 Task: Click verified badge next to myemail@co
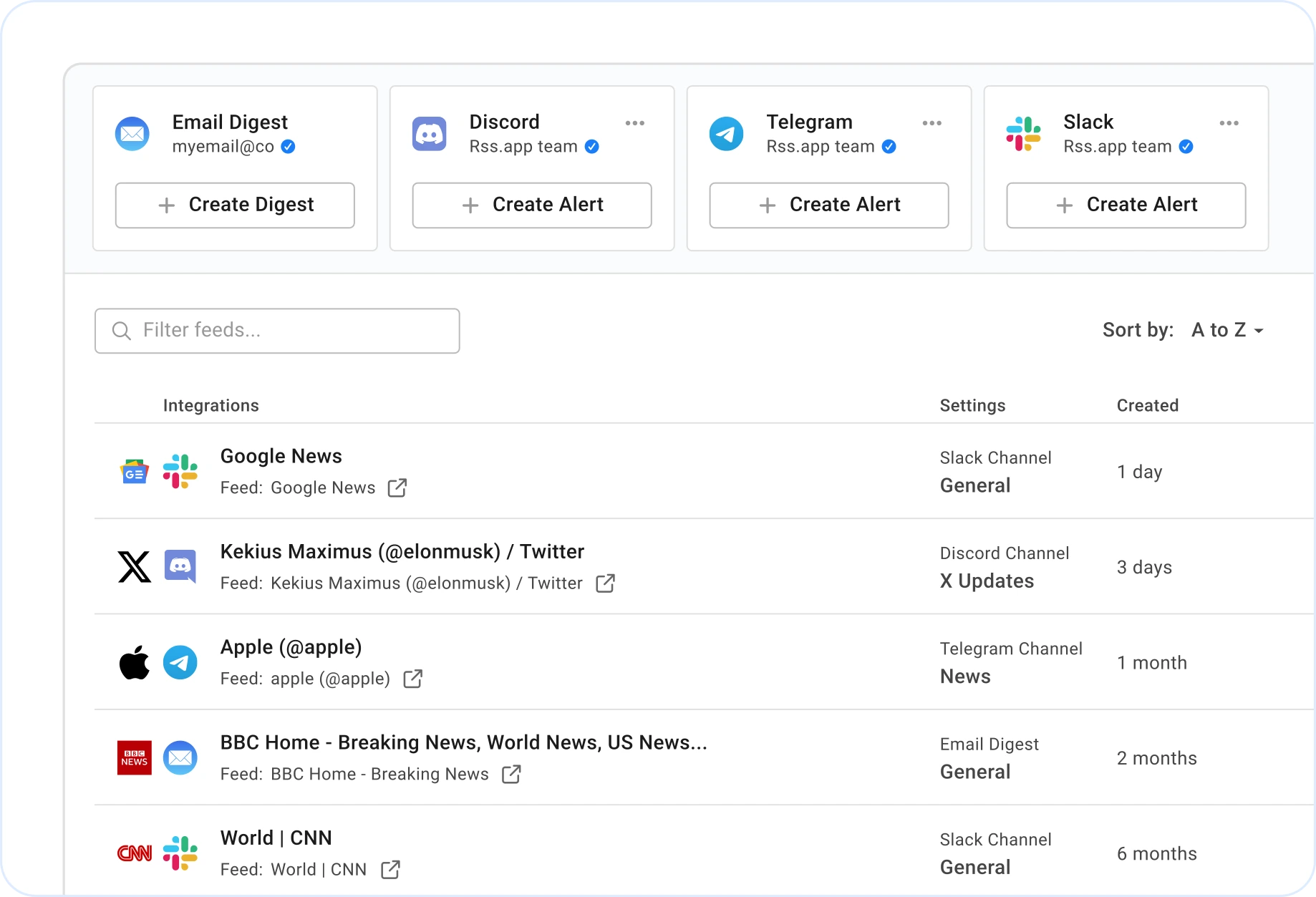[x=289, y=147]
